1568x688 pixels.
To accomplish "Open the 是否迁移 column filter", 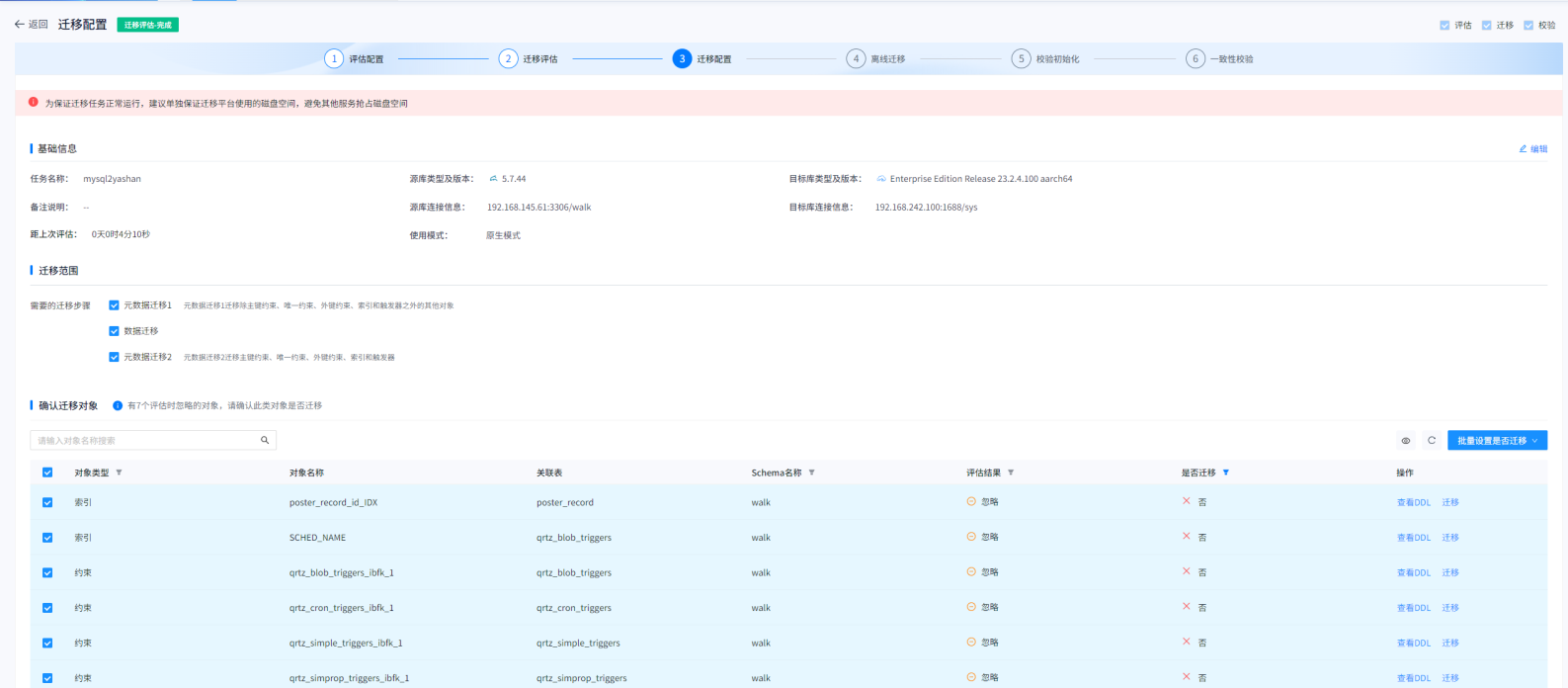I will point(1226,473).
